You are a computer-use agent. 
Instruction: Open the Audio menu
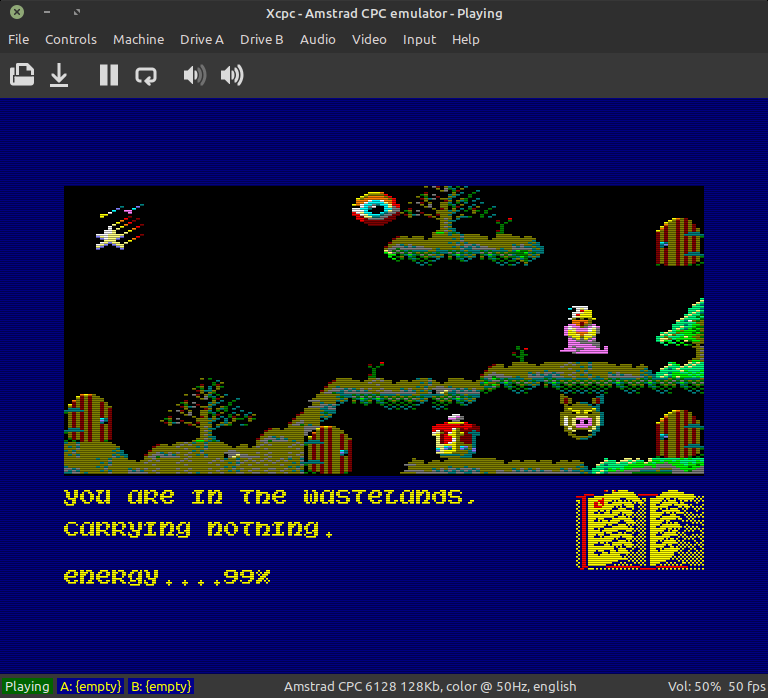coord(318,39)
